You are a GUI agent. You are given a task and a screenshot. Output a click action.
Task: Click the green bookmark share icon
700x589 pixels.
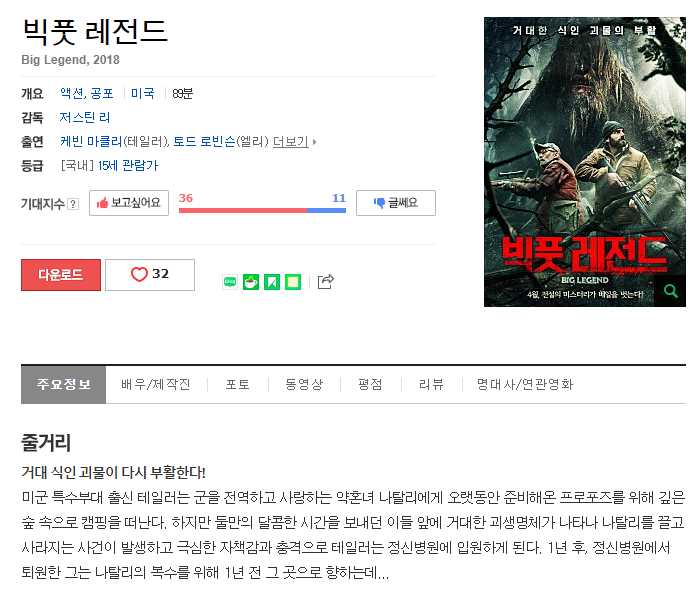coord(272,282)
